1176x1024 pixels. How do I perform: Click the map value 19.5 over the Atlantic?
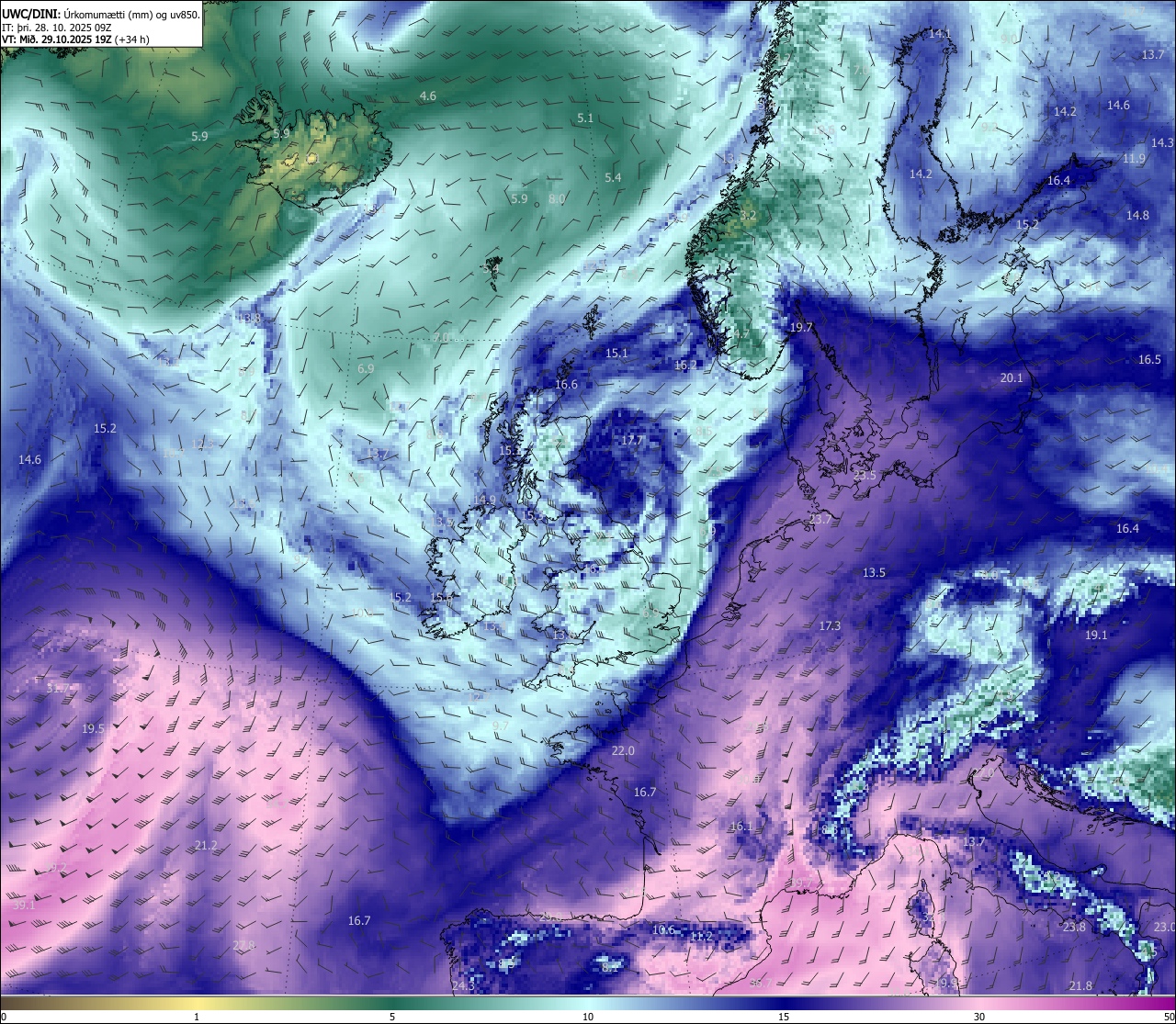tap(93, 728)
